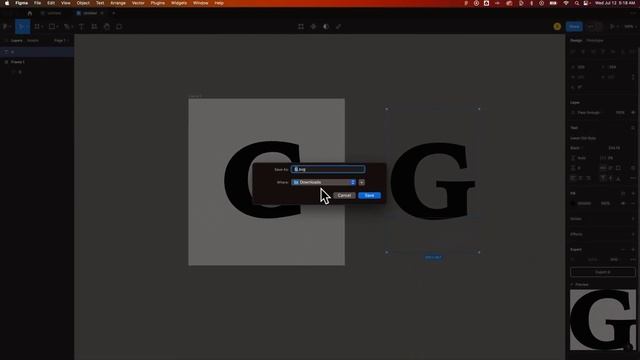Click the Spotlight search icon in menu bar
The image size is (640, 360).
tap(576, 3)
